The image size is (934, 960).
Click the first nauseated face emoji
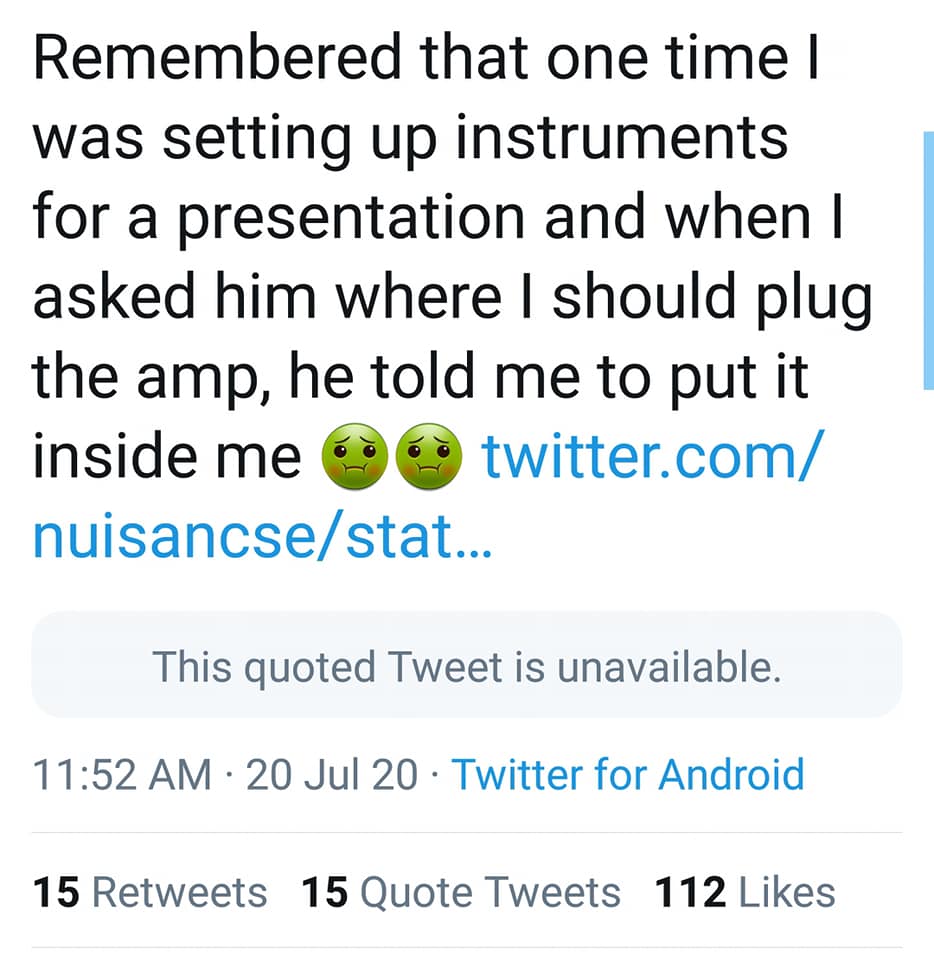(351, 459)
